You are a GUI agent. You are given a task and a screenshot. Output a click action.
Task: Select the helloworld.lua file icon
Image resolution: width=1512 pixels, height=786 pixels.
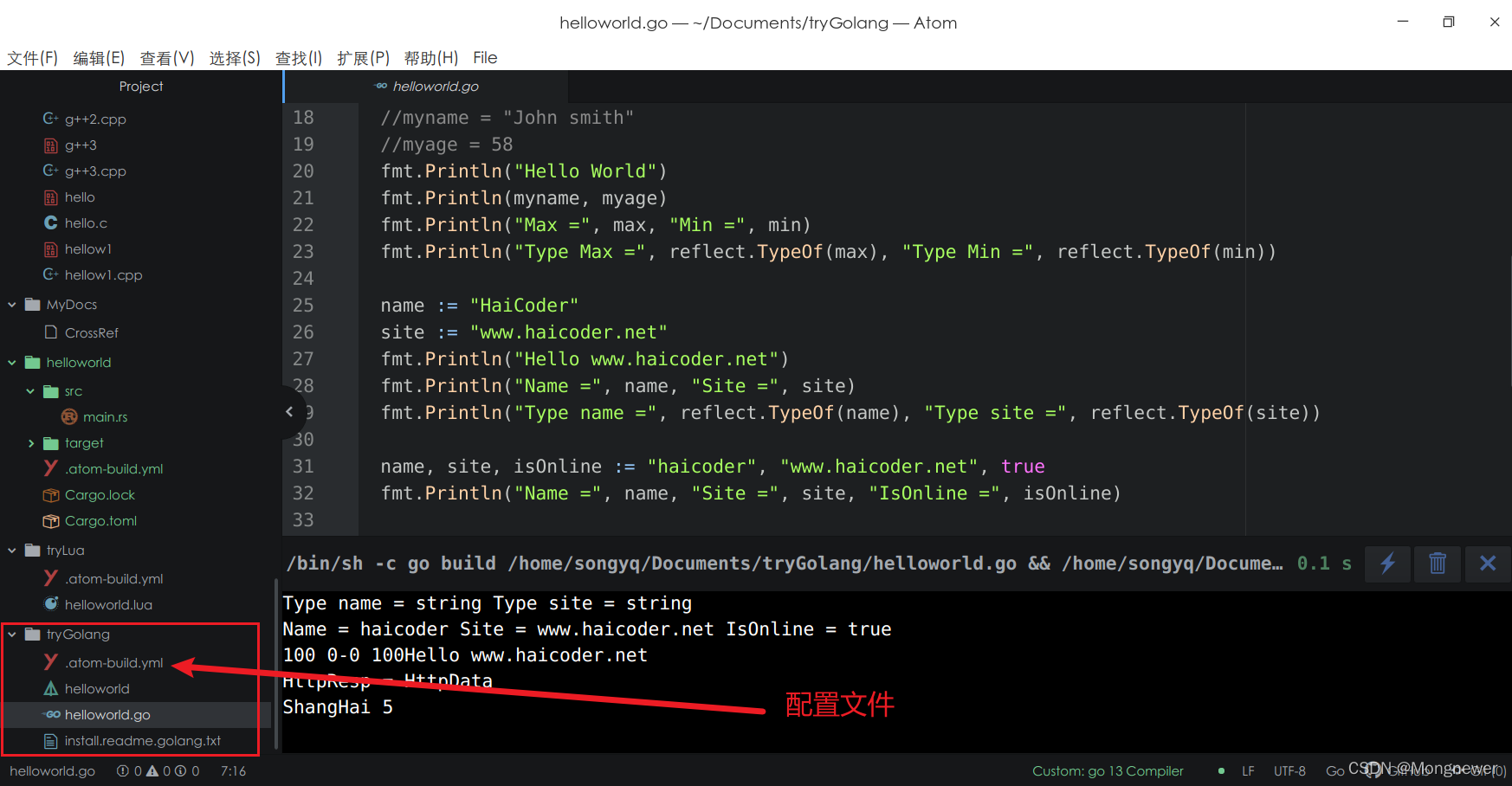(51, 604)
